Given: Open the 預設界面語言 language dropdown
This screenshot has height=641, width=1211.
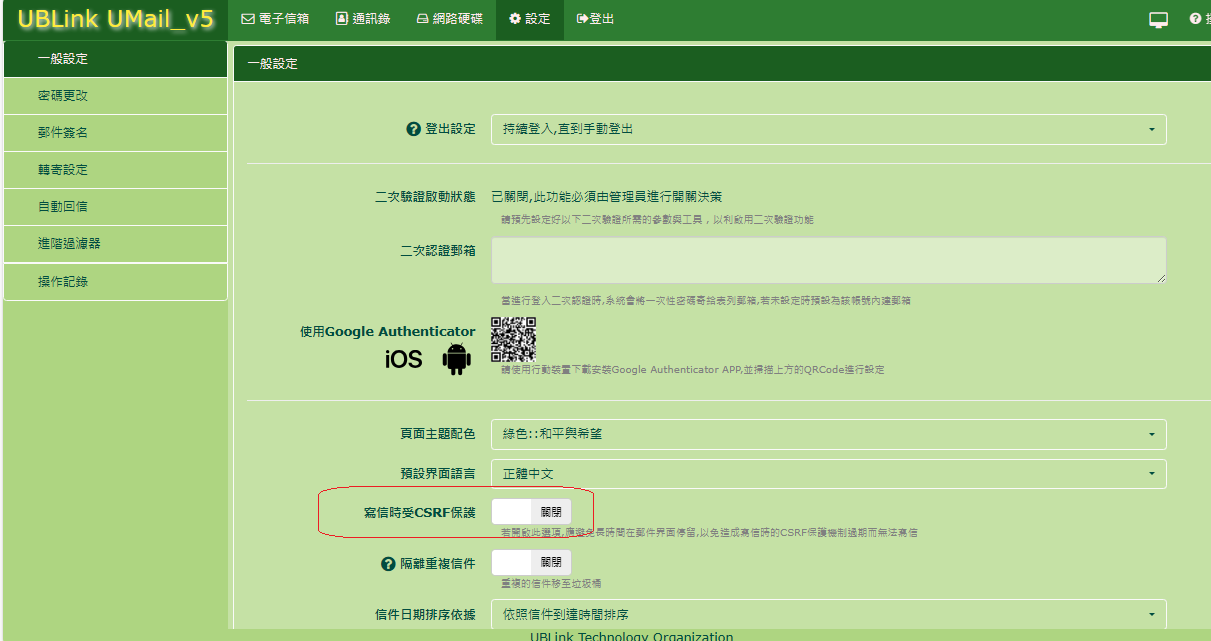Looking at the screenshot, I should (828, 473).
